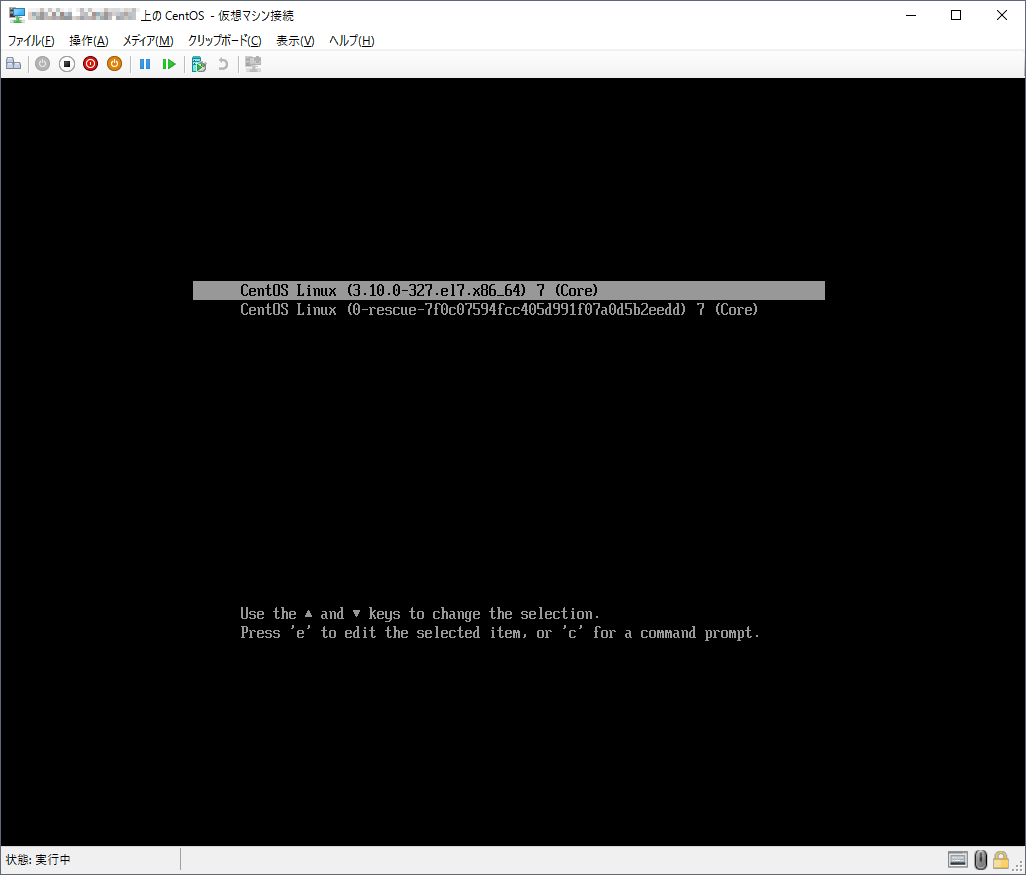Viewport: 1026px width, 875px height.
Task: Click the VM connection icon in the title bar
Action: [17, 15]
